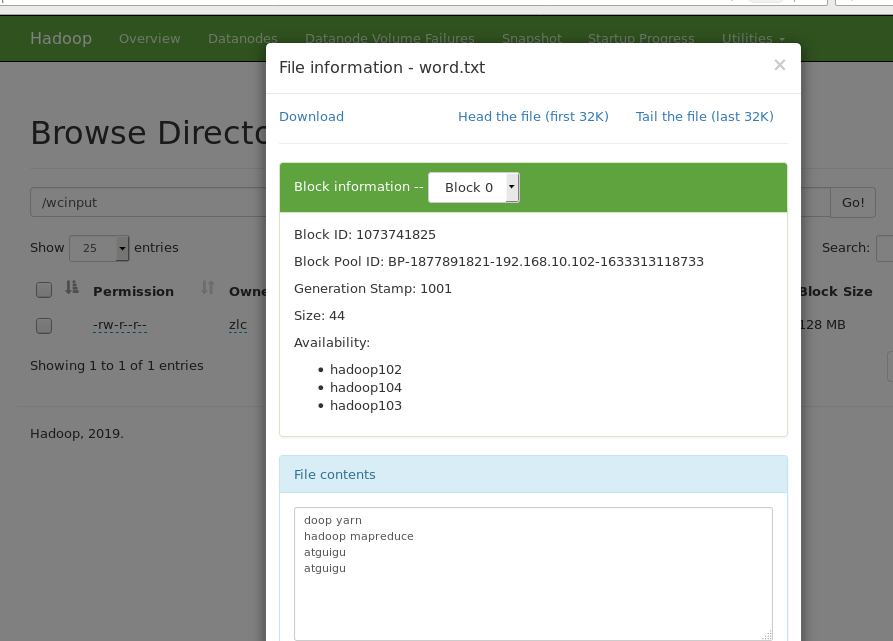The height and width of the screenshot is (641, 893).
Task: Click the doop yarn line
Action: point(333,520)
